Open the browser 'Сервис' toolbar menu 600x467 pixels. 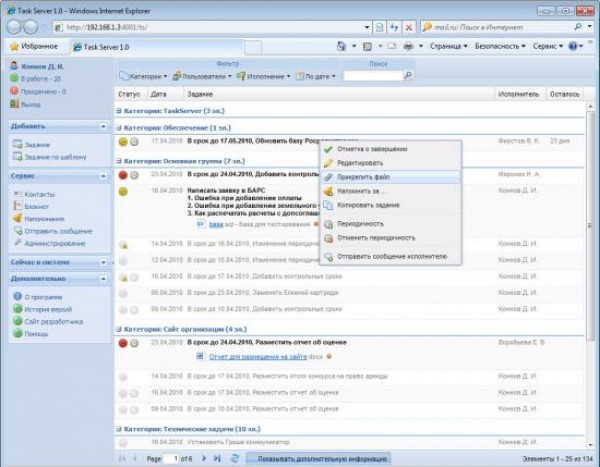[548, 46]
